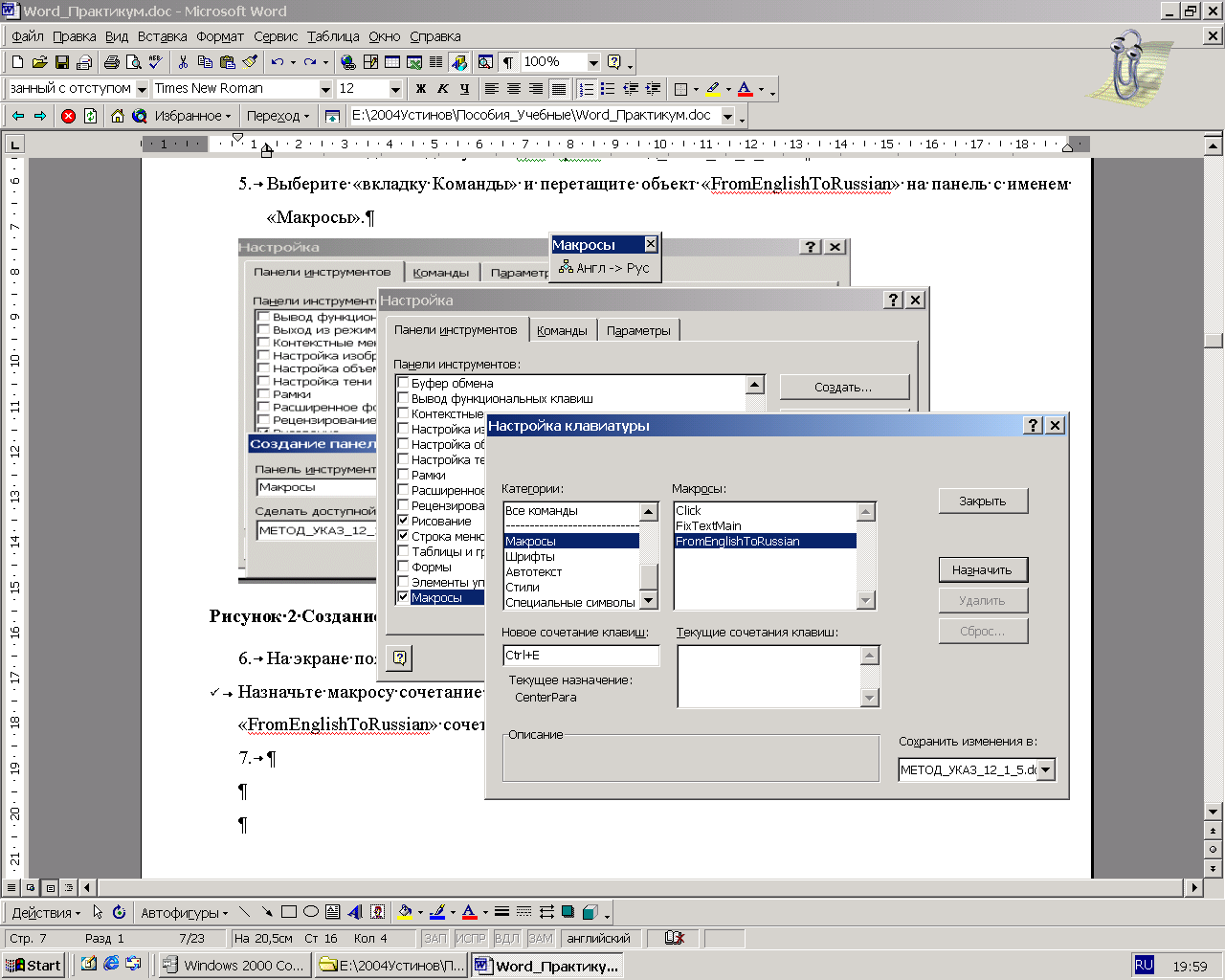Click the Copy toolbar icon
The height and width of the screenshot is (980, 1225).
(x=205, y=62)
